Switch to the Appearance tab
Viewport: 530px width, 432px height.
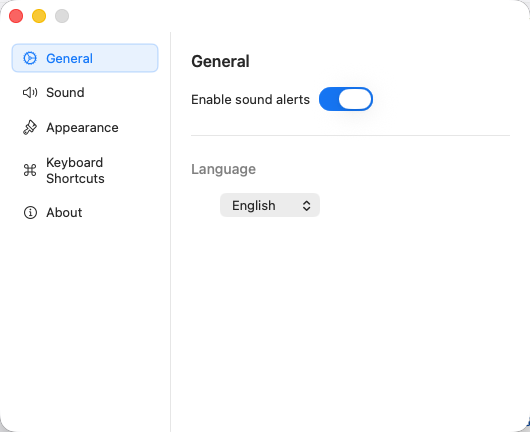85,127
